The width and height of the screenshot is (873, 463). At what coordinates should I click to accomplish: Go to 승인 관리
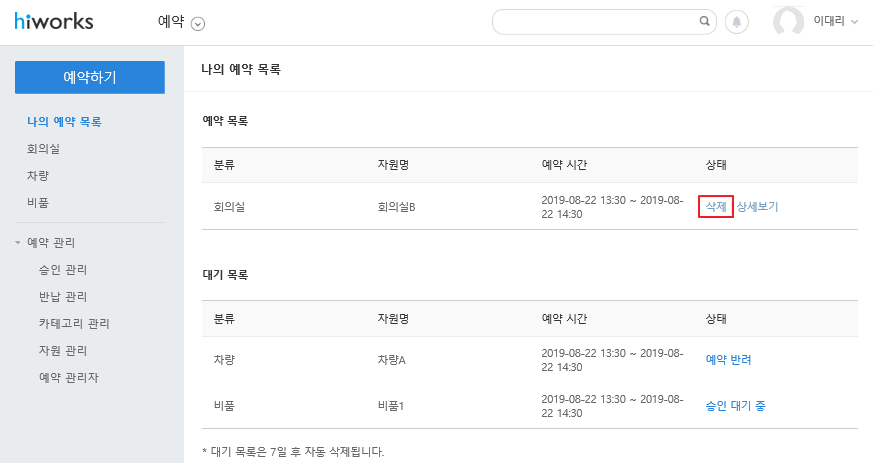click(x=63, y=270)
